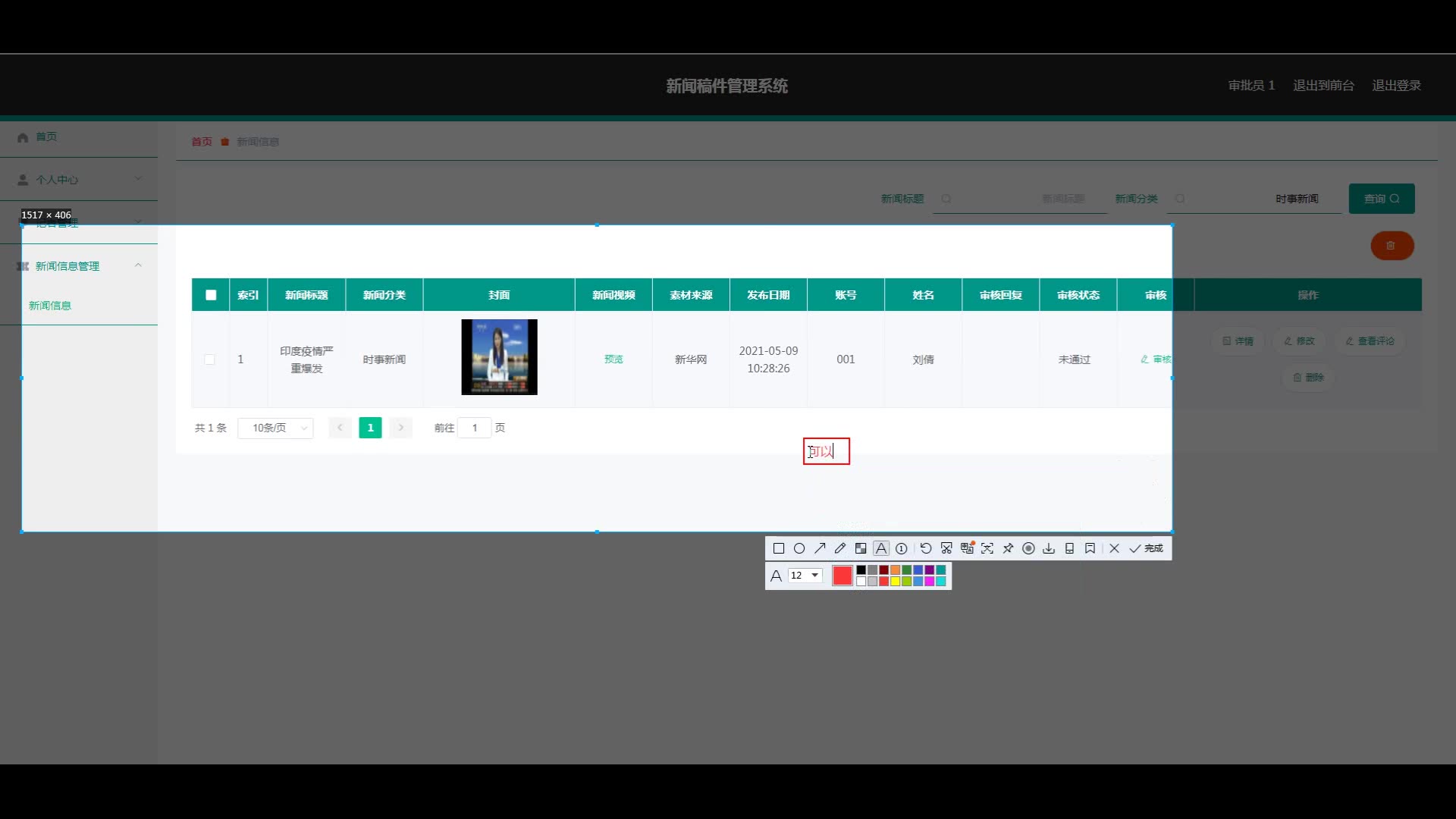Image resolution: width=1456 pixels, height=819 pixels.
Task: Pick the black color swatch
Action: pyautogui.click(x=861, y=570)
